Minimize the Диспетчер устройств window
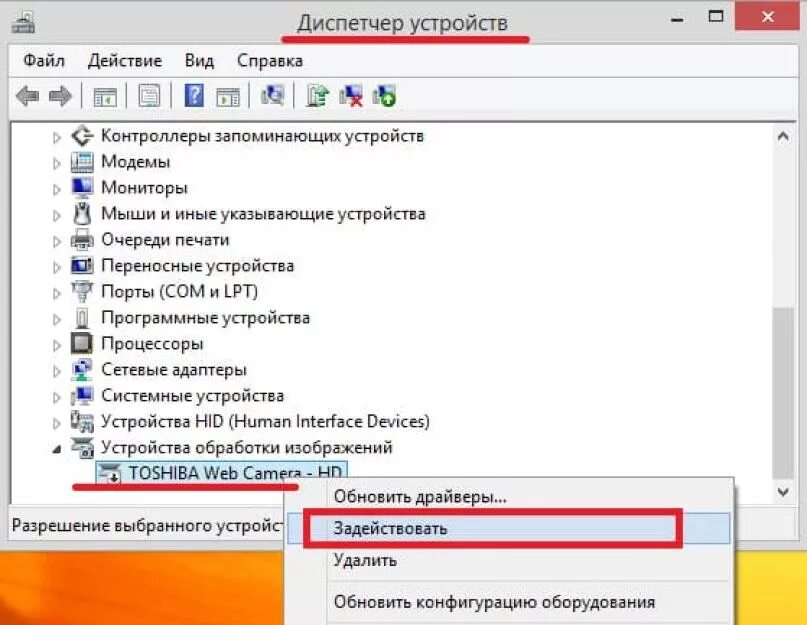This screenshot has height=625, width=807. [x=677, y=19]
